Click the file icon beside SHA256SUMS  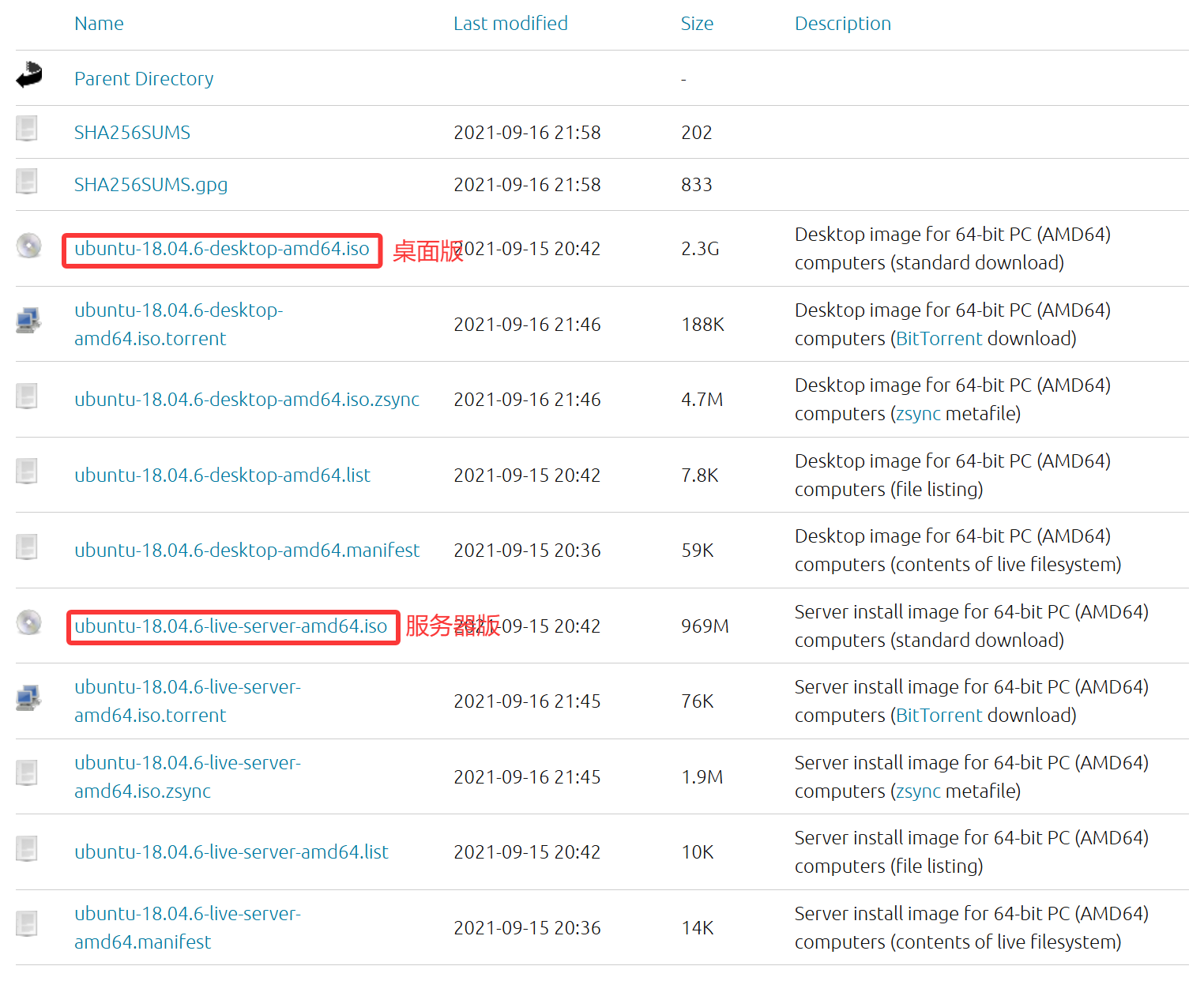pyautogui.click(x=27, y=129)
